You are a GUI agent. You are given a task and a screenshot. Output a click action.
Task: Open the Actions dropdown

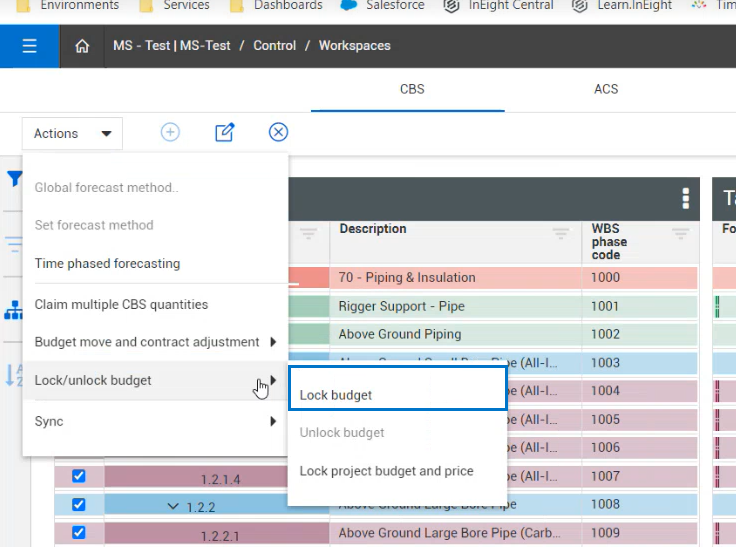(72, 133)
